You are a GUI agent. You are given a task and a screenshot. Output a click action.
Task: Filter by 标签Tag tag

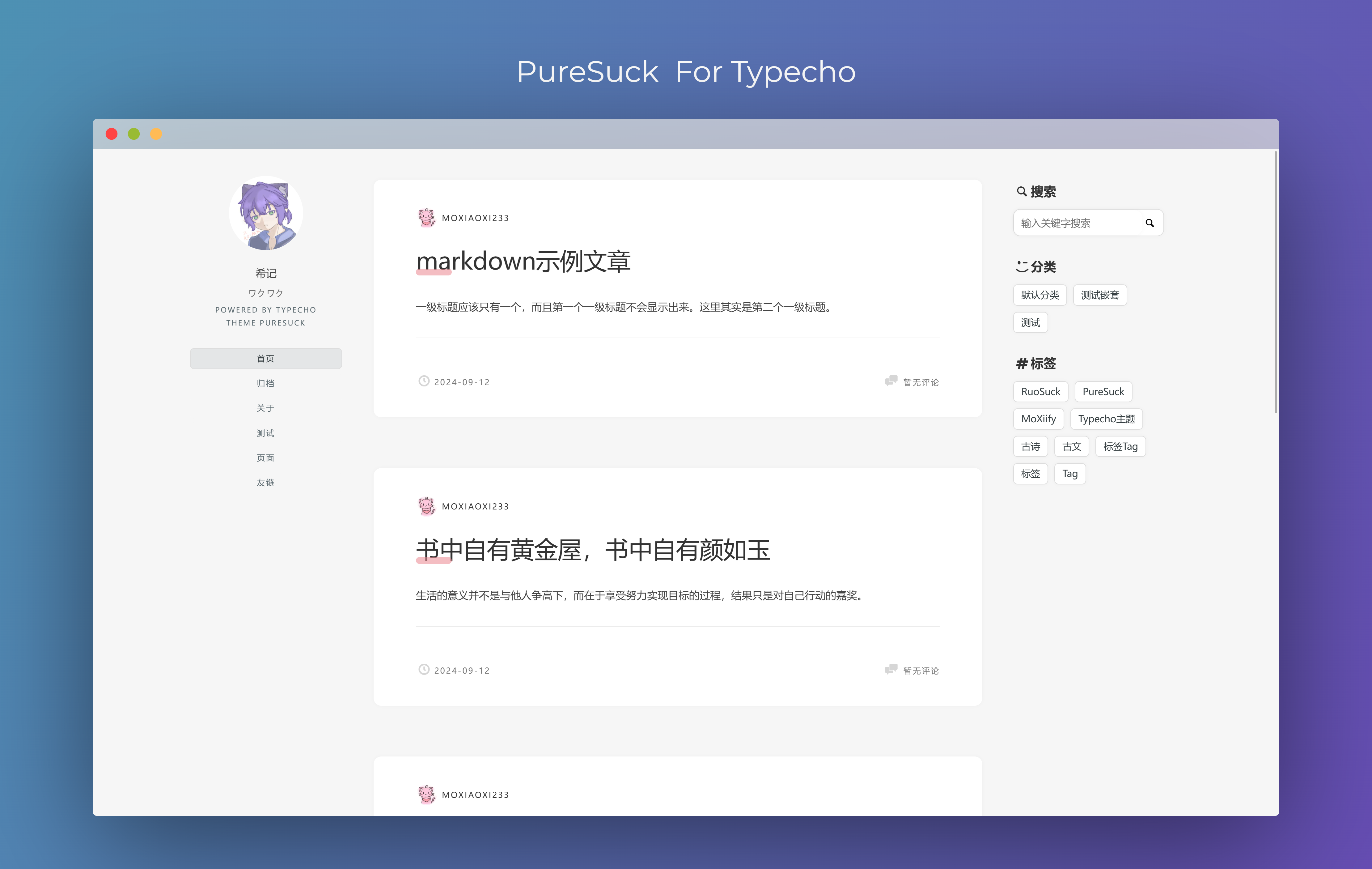(x=1120, y=447)
